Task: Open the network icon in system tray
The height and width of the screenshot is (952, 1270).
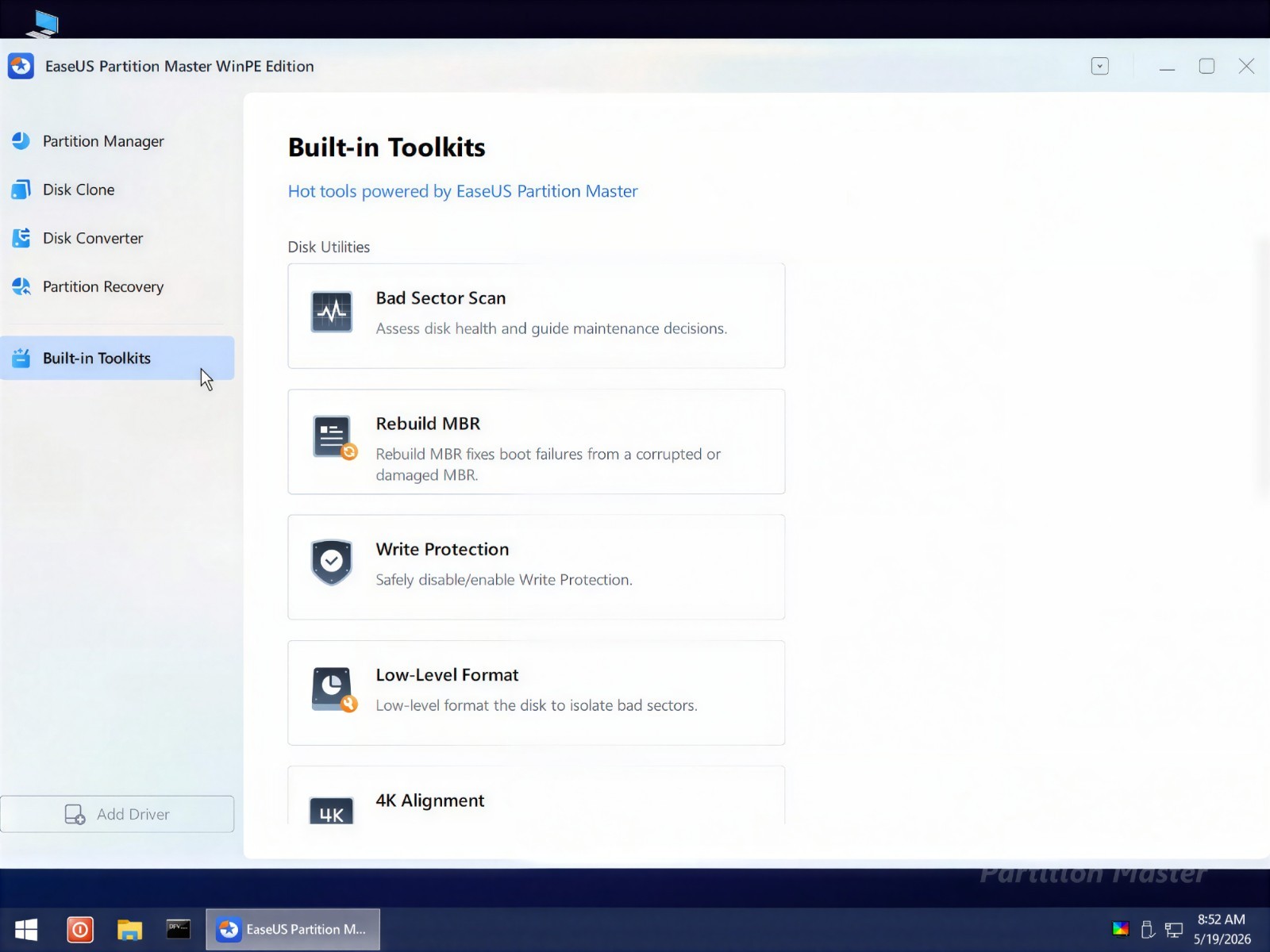Action: [x=1174, y=929]
